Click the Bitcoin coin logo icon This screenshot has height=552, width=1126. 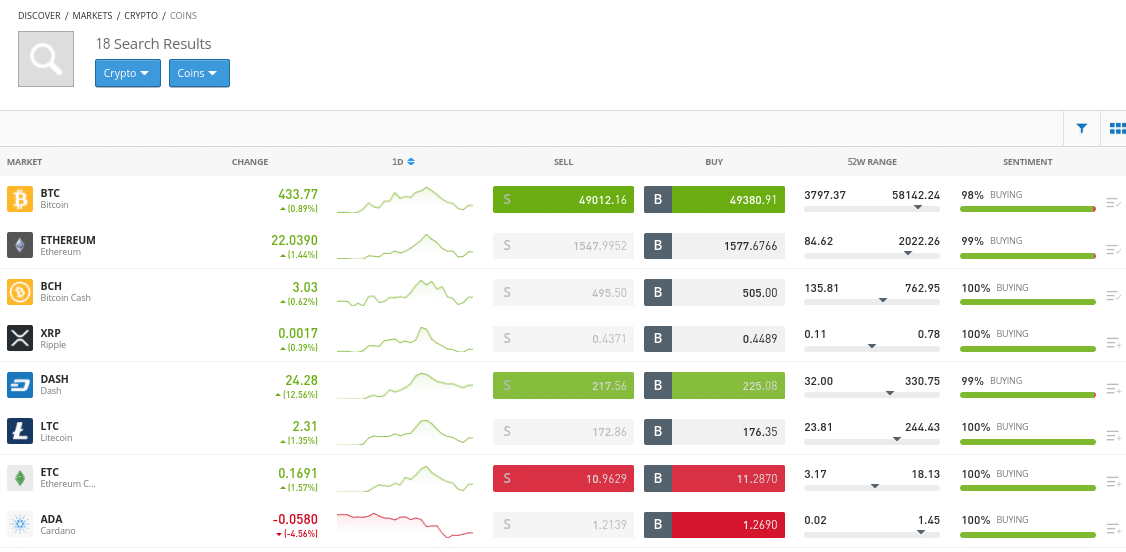pos(20,199)
